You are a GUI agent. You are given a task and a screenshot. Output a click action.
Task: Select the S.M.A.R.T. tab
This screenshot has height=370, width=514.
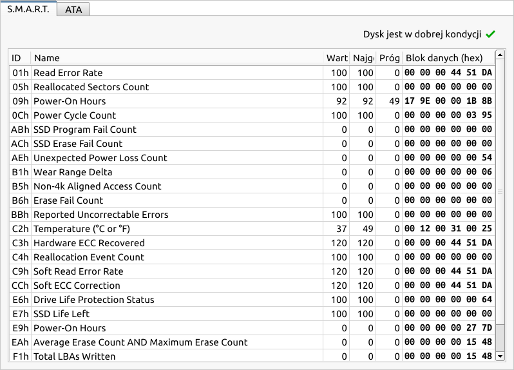coord(28,9)
